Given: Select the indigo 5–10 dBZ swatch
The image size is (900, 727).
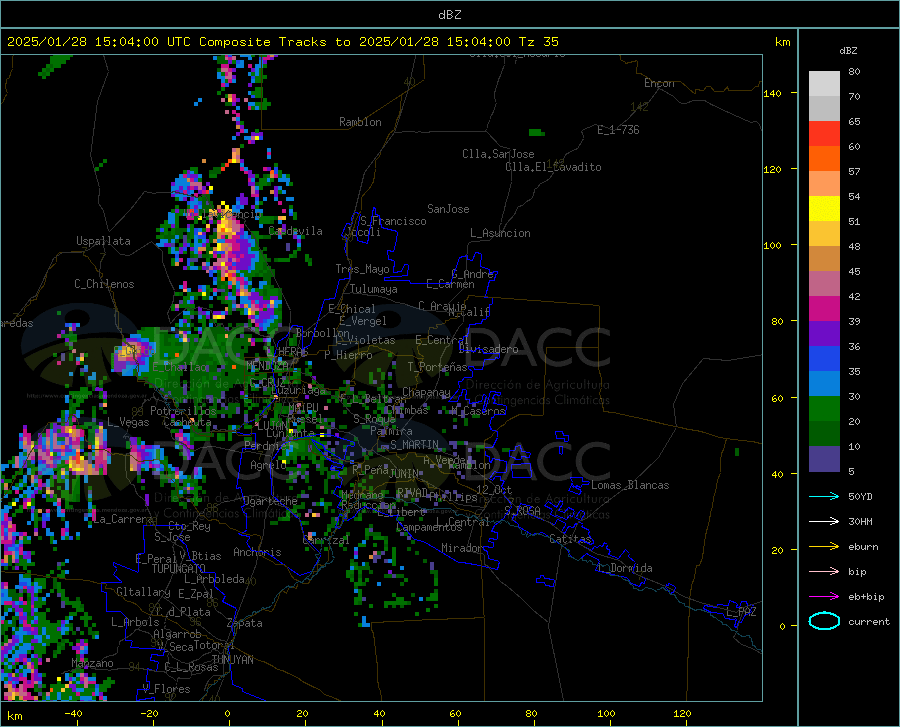Looking at the screenshot, I should pos(824,460).
